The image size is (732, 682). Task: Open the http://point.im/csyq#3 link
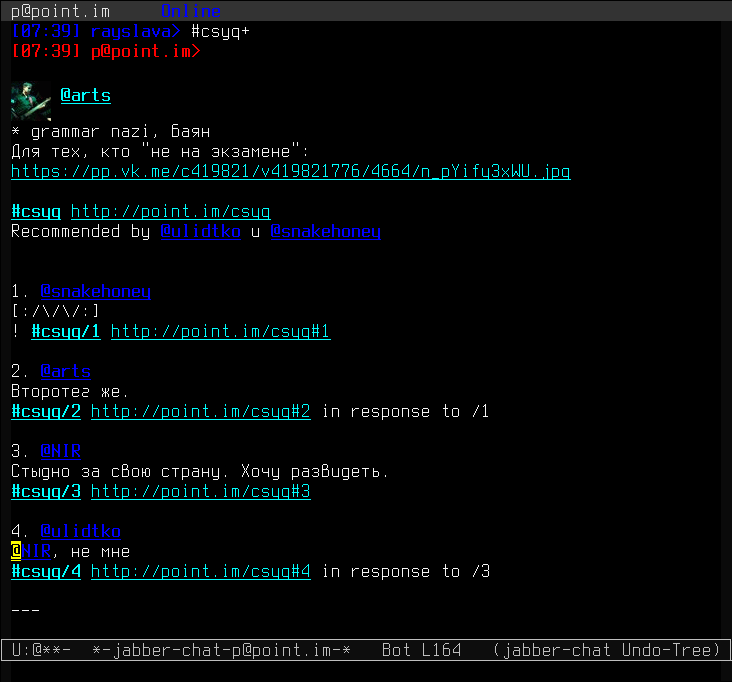[x=201, y=492]
